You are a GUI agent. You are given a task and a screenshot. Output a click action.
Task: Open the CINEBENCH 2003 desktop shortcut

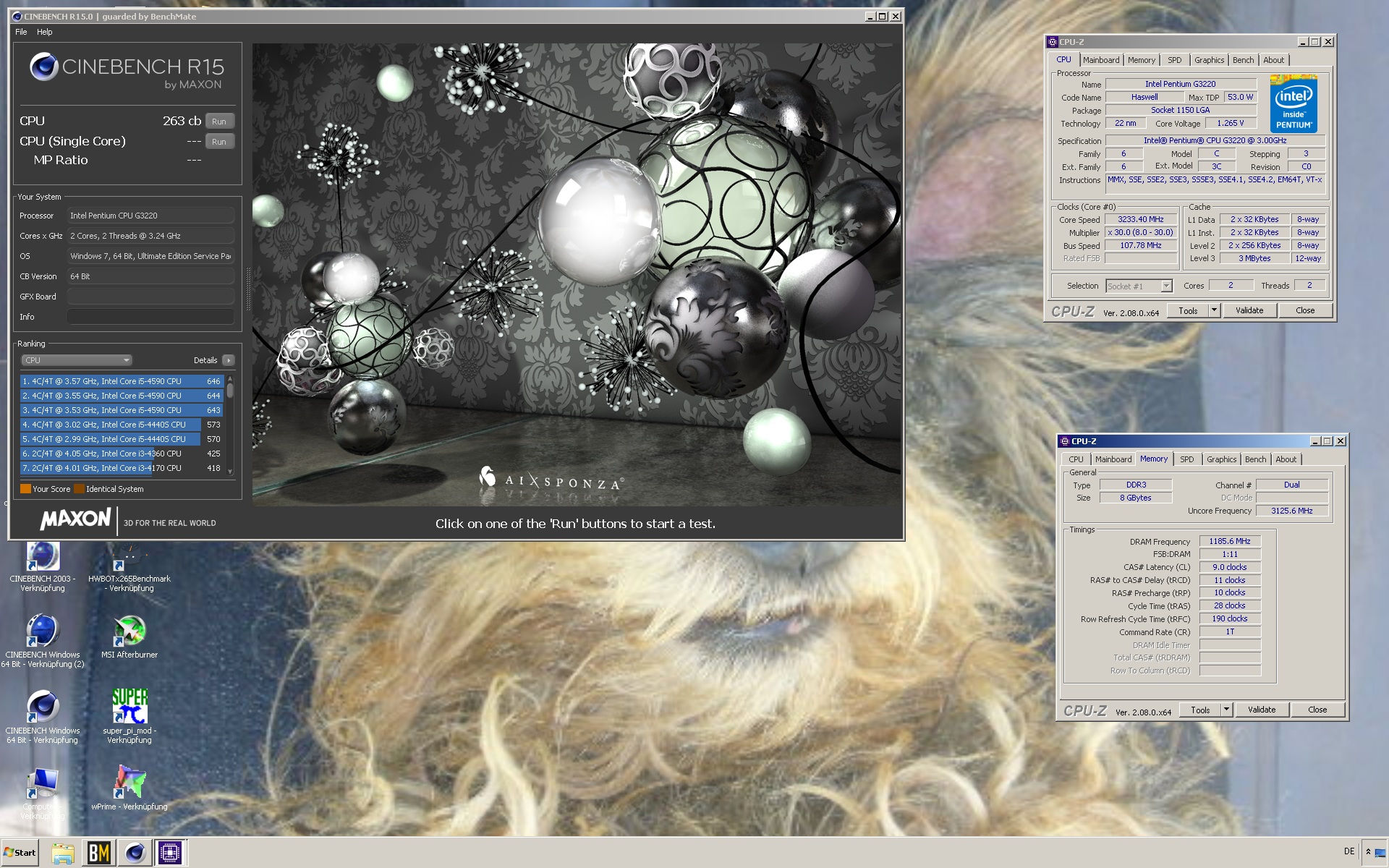click(x=43, y=566)
